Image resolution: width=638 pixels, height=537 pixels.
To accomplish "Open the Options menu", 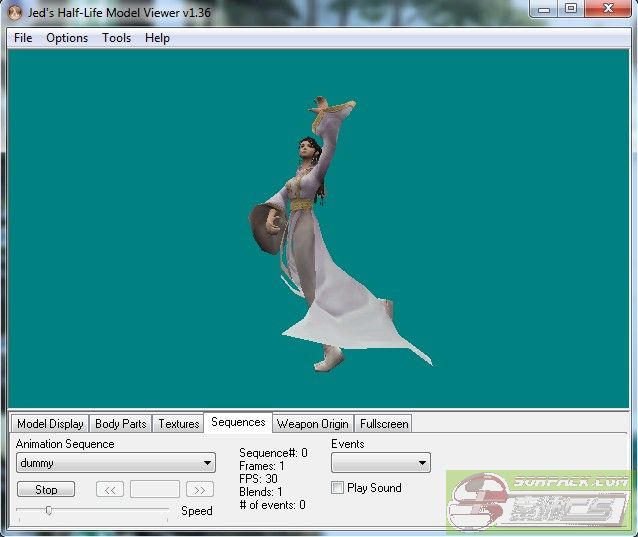I will (x=67, y=38).
